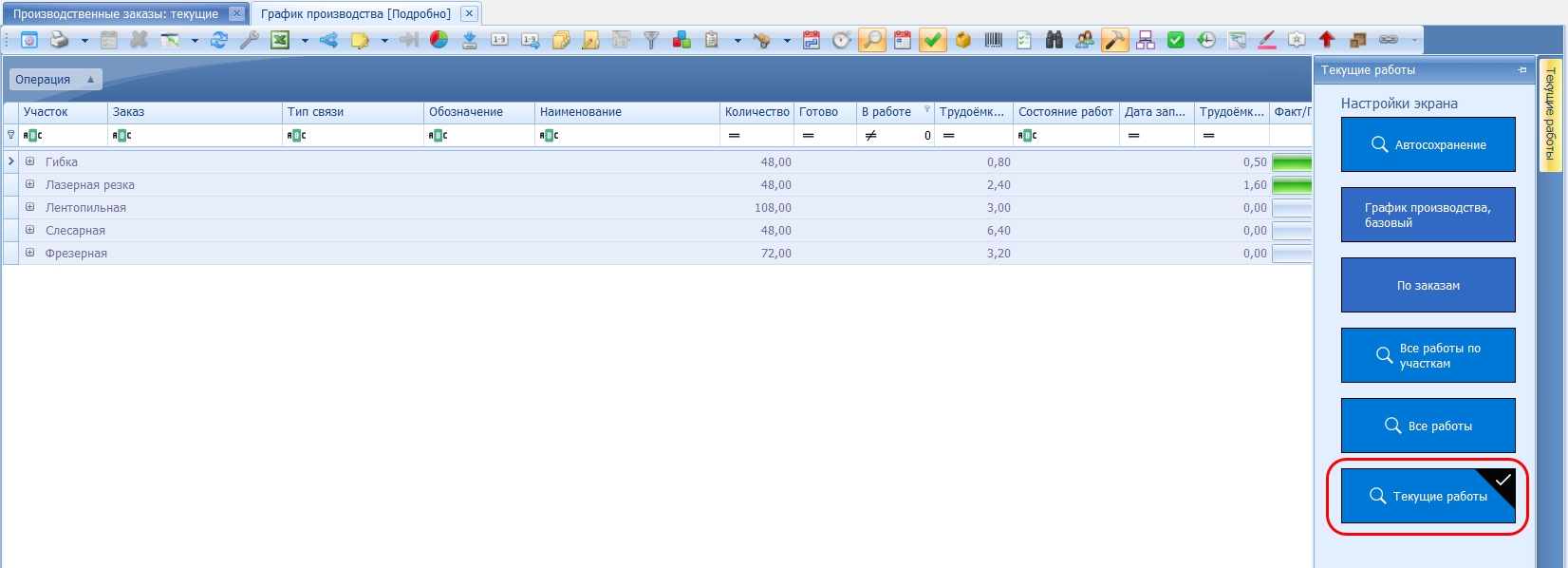Viewport: 1568px width, 568px height.
Task: Click the blue share arrow icon
Action: (x=329, y=40)
